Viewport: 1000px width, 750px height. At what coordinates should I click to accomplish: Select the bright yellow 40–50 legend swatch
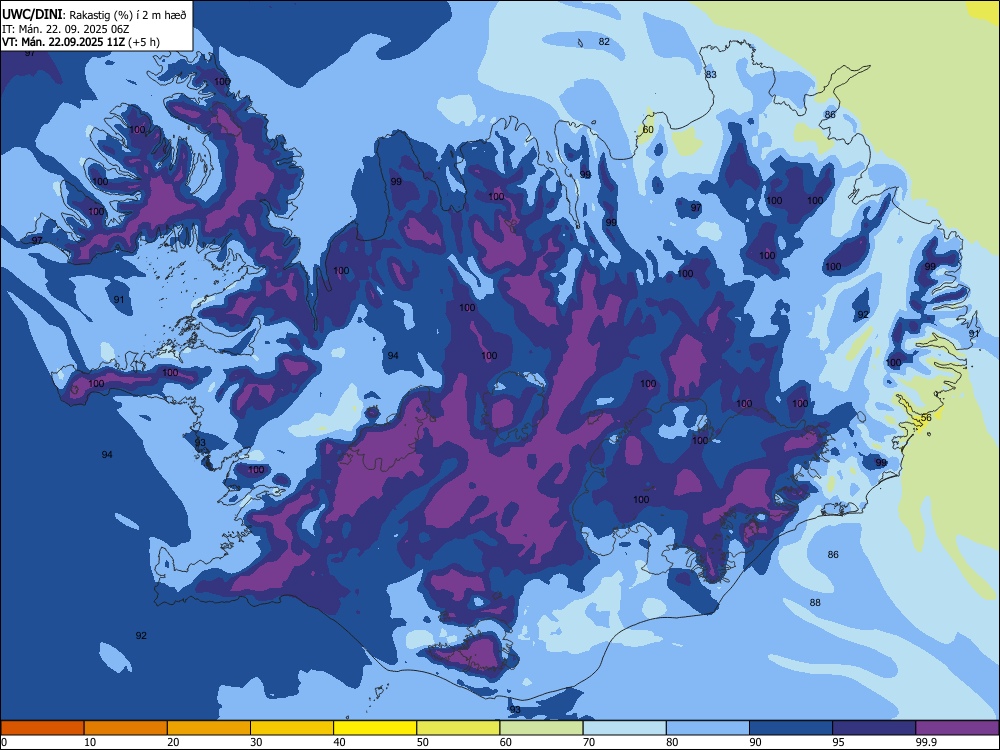tap(375, 728)
